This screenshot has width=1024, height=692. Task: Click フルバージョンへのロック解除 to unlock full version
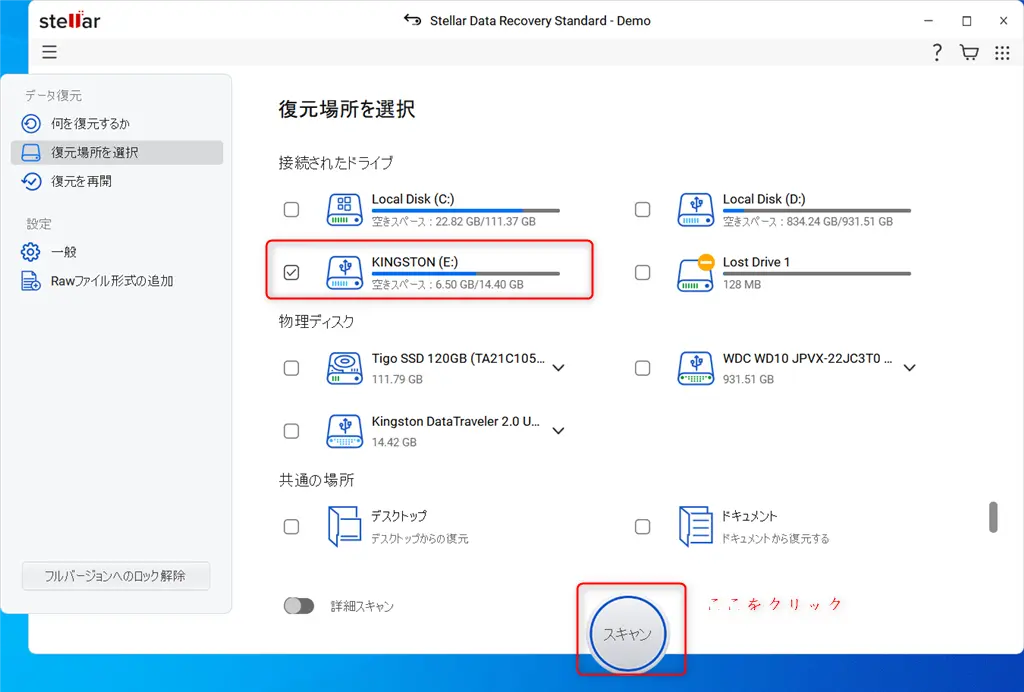[x=115, y=575]
